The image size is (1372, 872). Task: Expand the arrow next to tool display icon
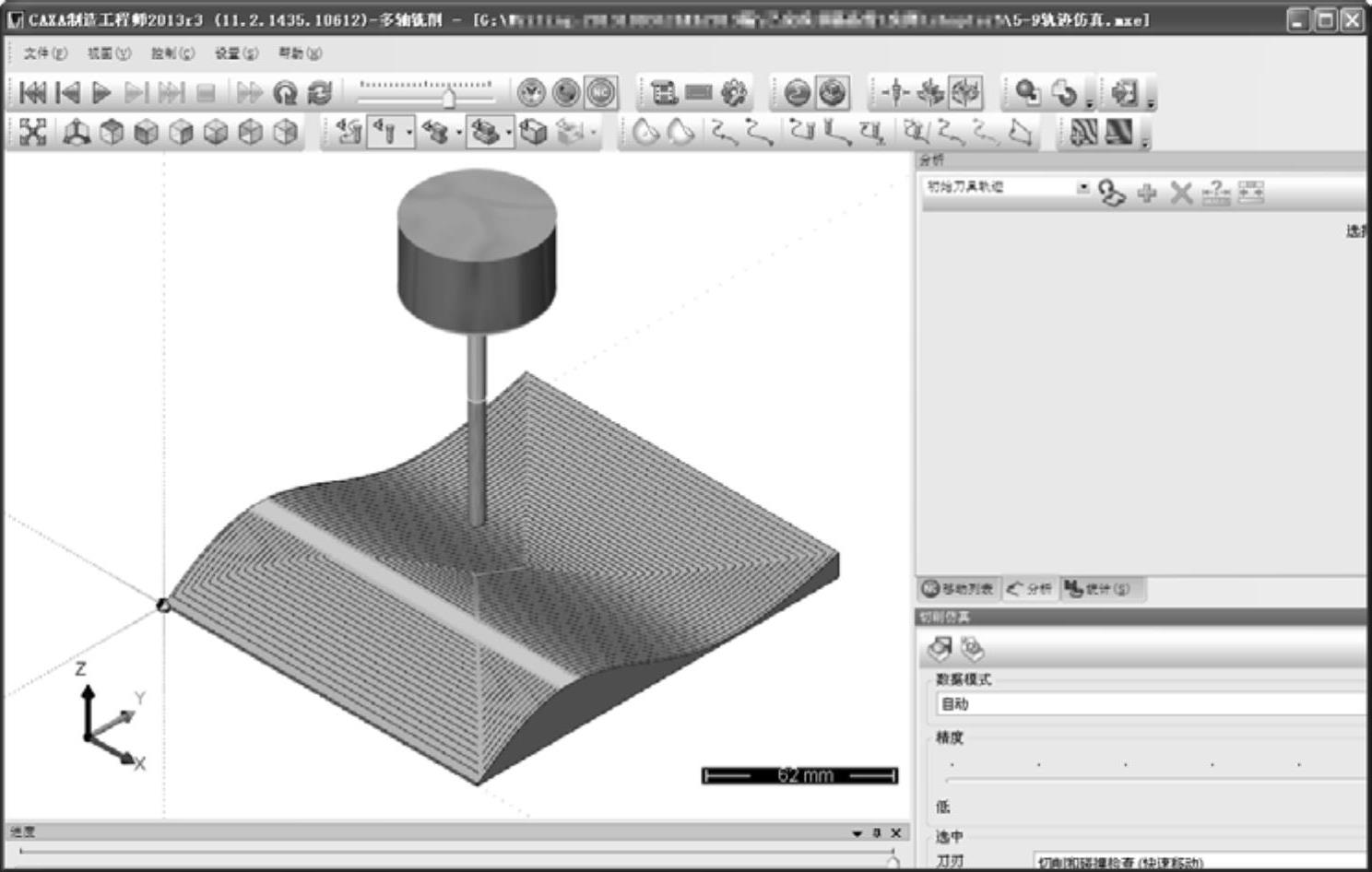coord(409,133)
